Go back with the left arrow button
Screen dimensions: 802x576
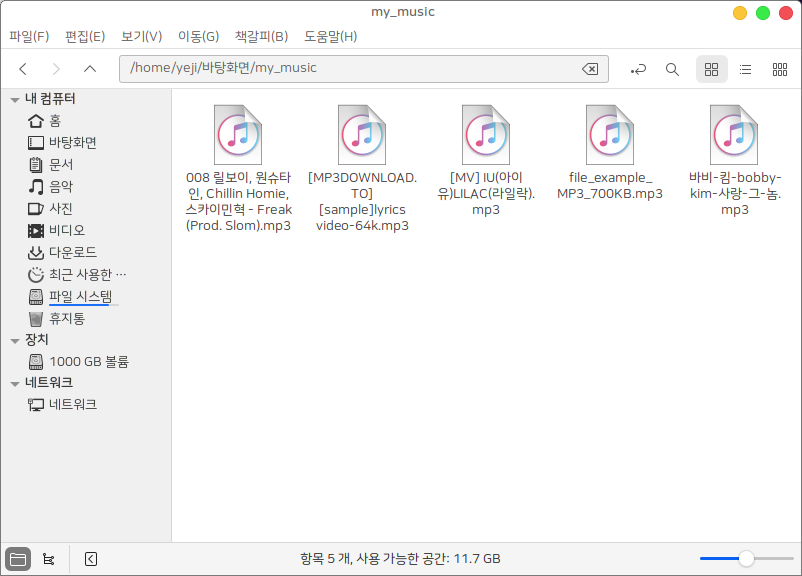(x=23, y=69)
